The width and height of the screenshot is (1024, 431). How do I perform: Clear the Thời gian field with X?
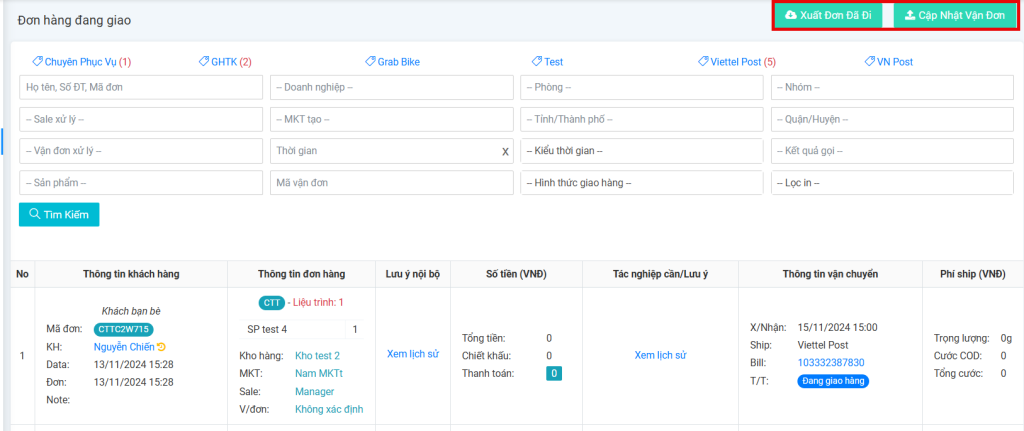coord(505,151)
